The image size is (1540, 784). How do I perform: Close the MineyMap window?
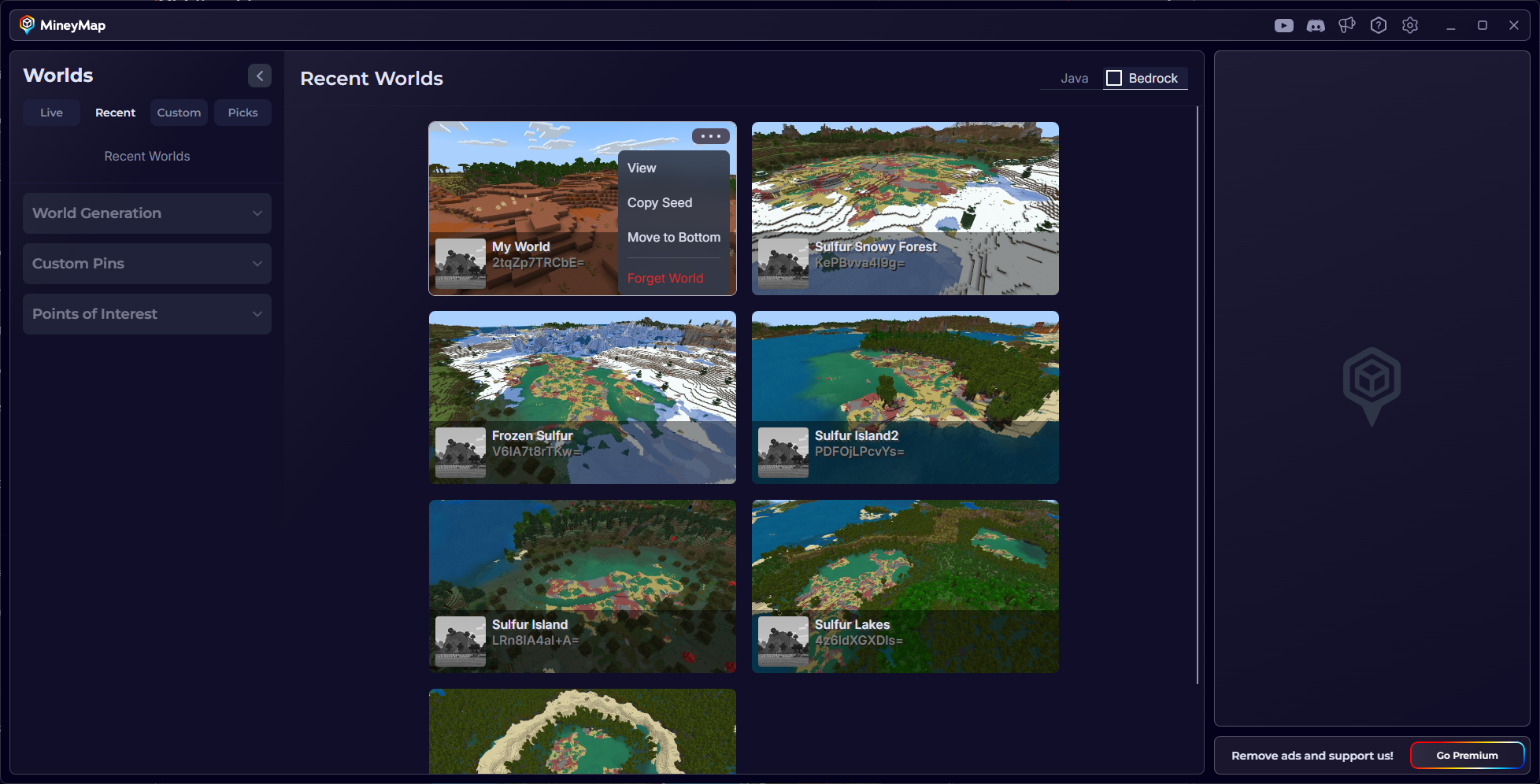pyautogui.click(x=1514, y=25)
